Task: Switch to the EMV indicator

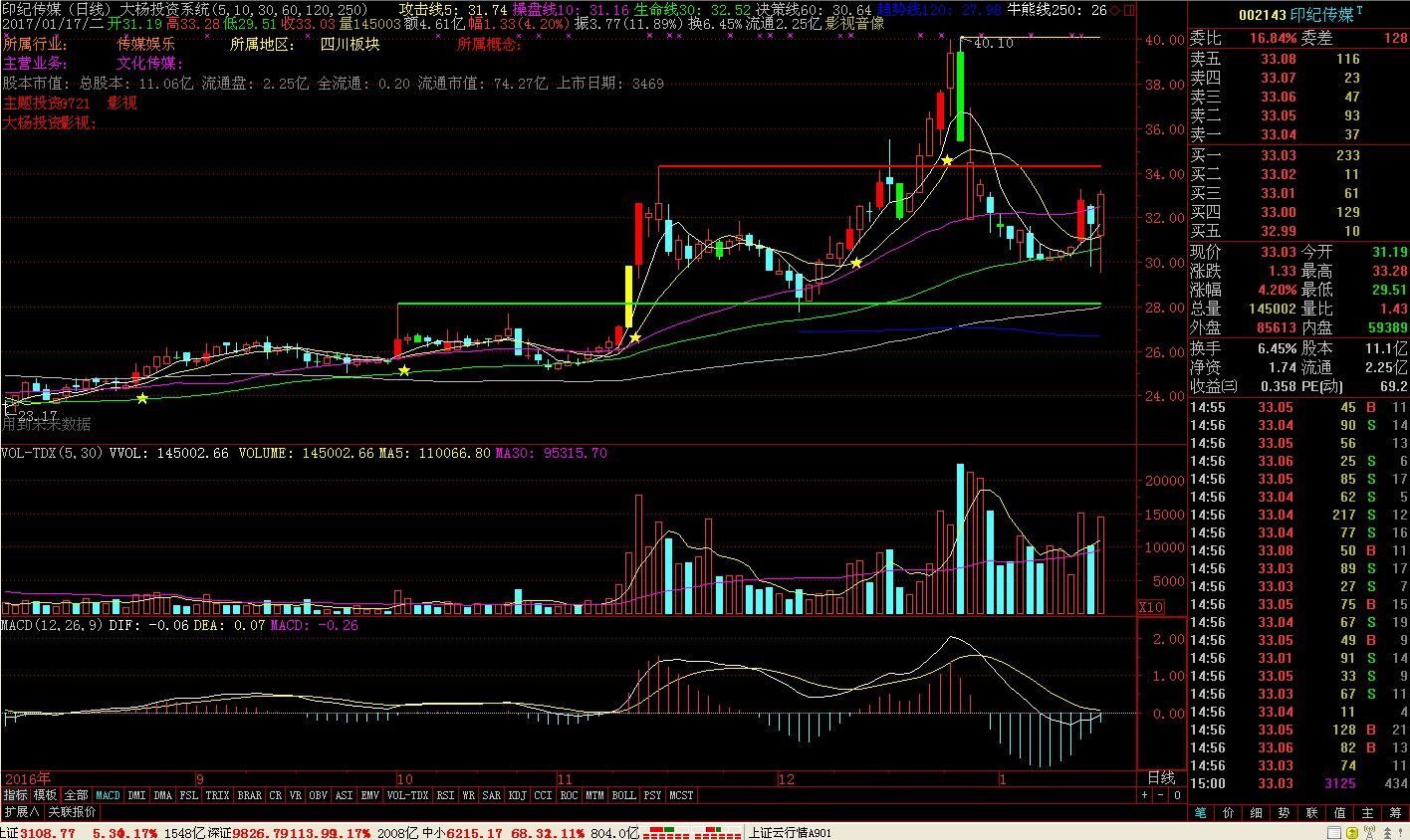Action: [369, 795]
